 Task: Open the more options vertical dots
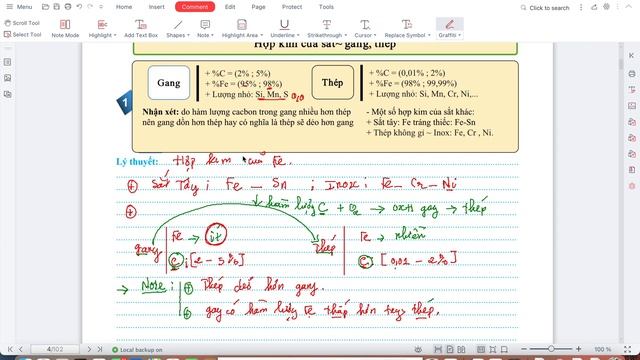(581, 7)
